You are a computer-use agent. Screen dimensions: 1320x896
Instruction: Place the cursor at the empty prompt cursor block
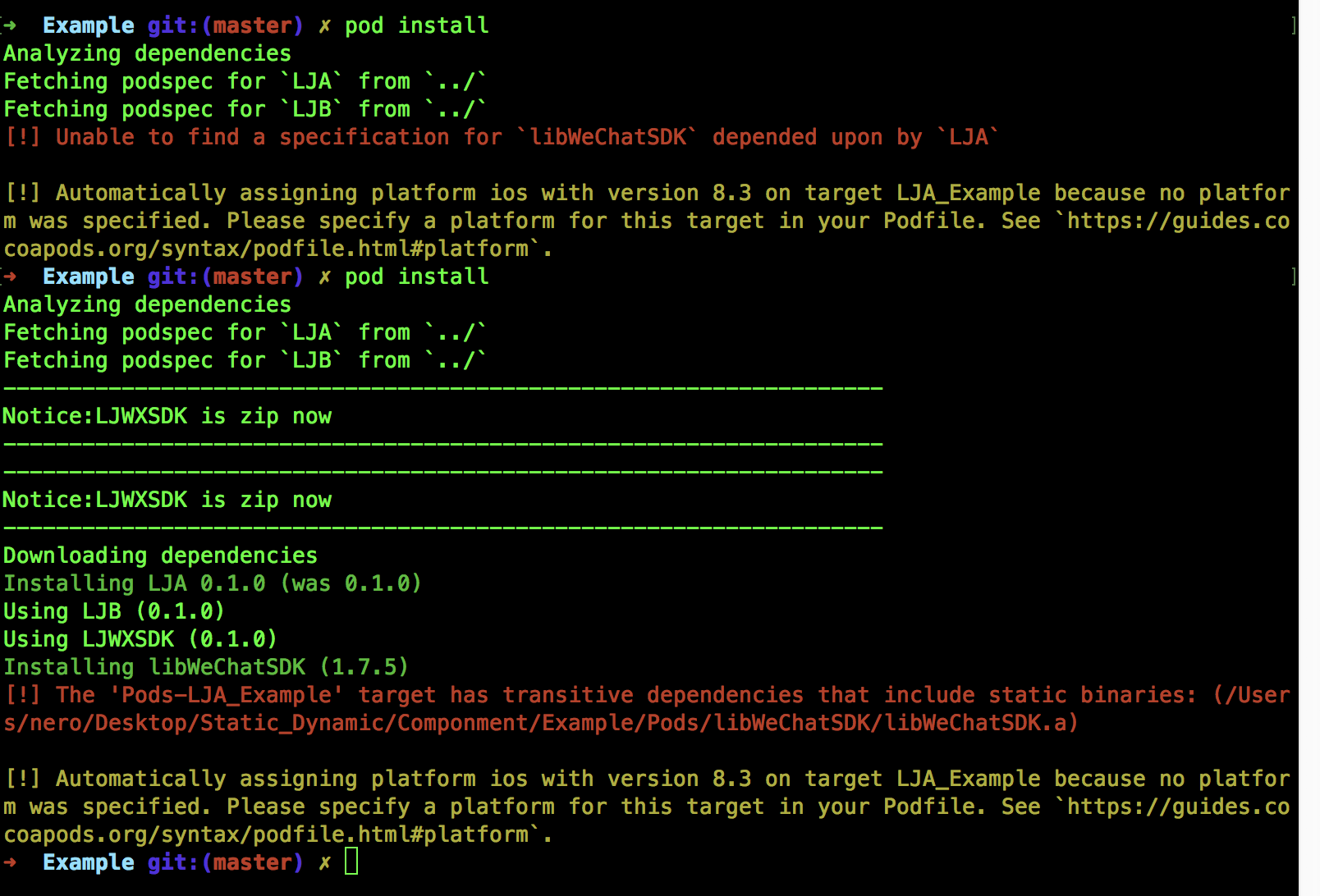[351, 862]
